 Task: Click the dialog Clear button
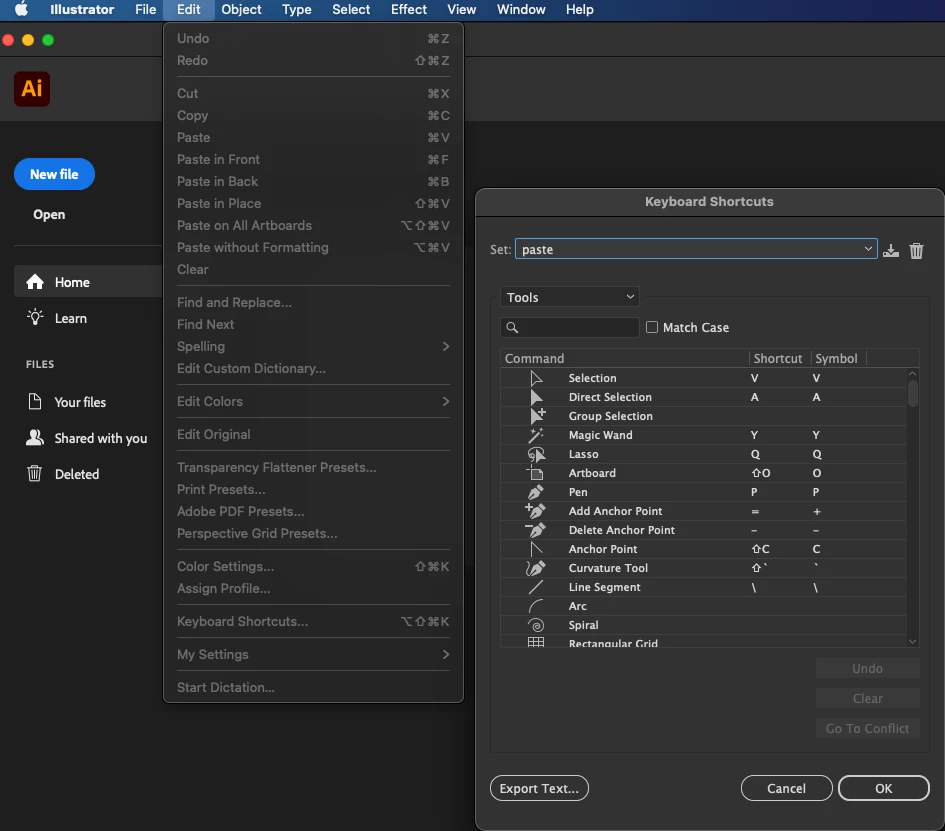pos(867,698)
